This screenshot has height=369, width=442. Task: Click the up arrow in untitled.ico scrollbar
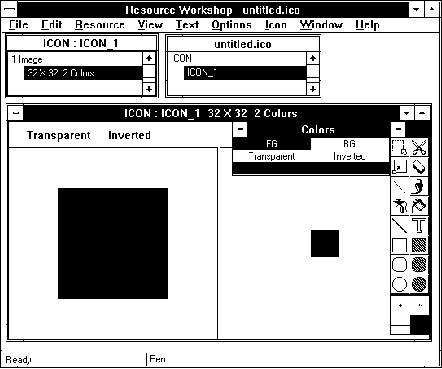coord(313,58)
